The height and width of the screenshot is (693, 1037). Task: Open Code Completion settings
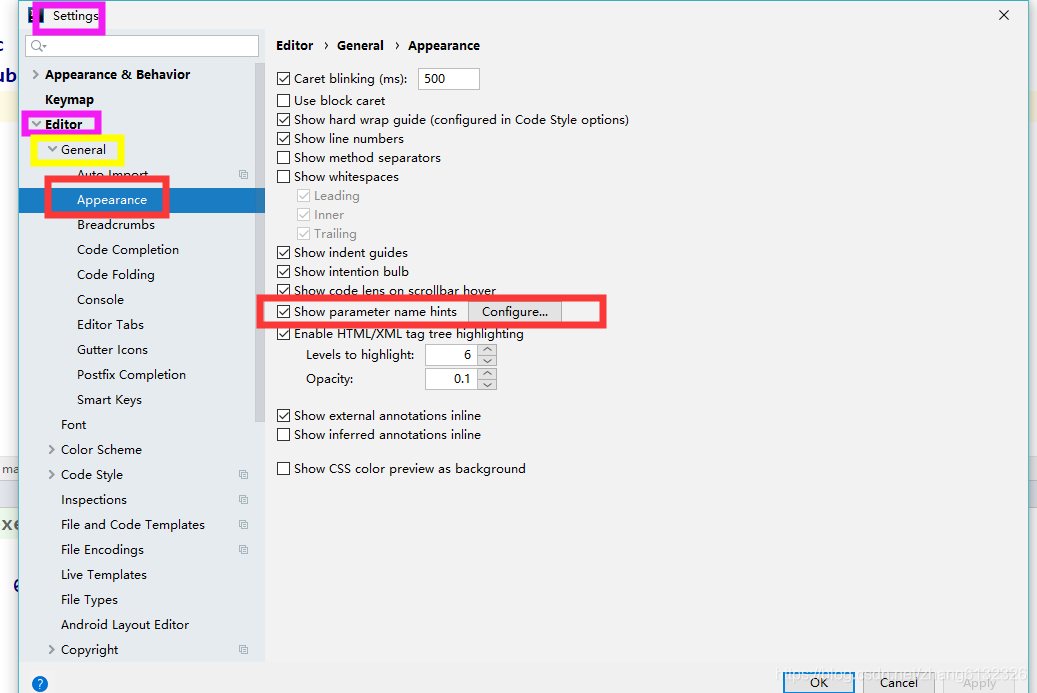click(128, 250)
